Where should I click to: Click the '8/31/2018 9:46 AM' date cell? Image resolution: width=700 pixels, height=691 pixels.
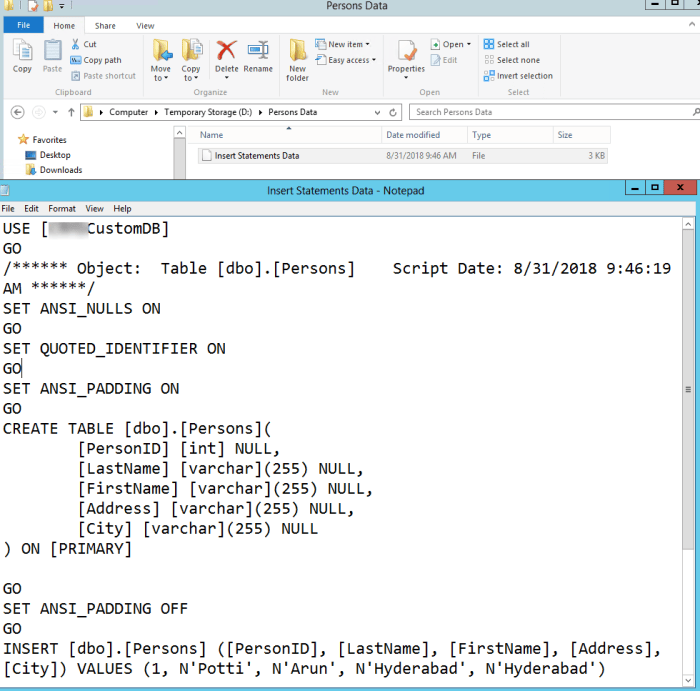click(x=421, y=156)
